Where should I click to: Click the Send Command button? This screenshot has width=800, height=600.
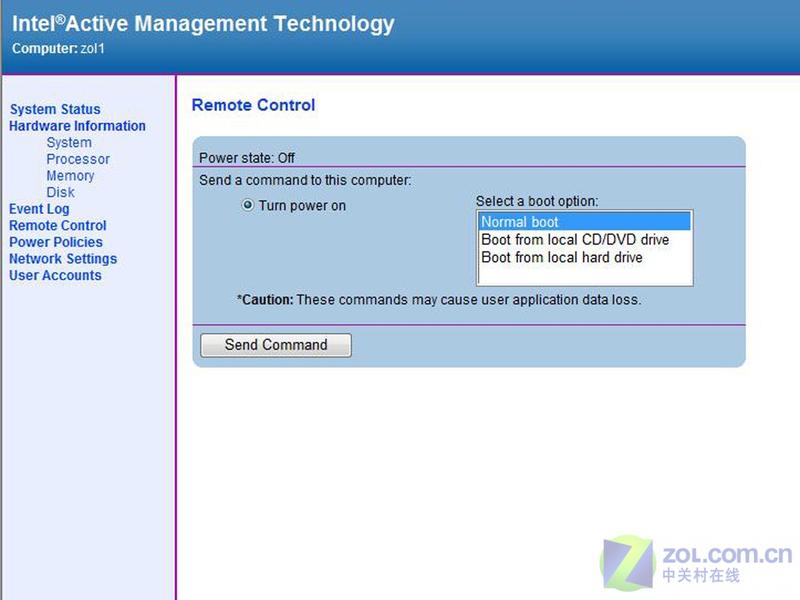(276, 345)
